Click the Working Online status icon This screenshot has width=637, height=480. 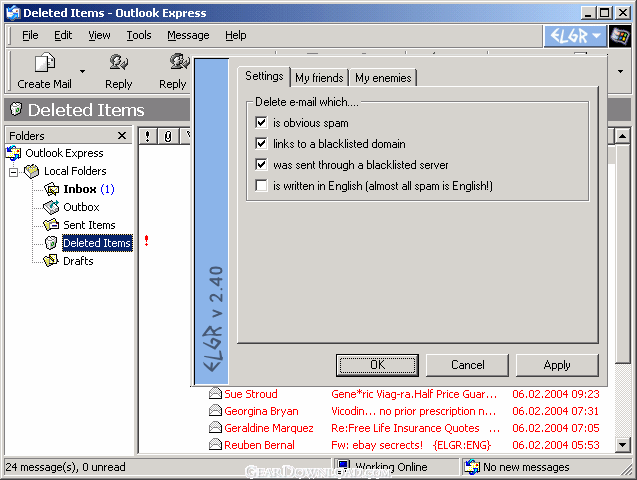[x=344, y=465]
